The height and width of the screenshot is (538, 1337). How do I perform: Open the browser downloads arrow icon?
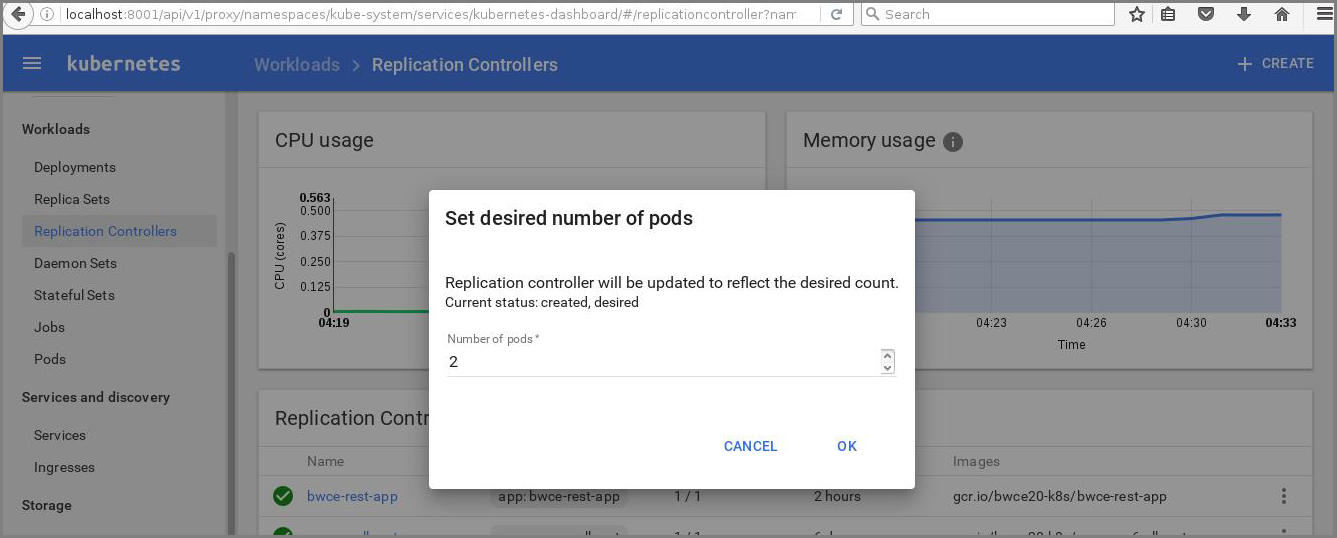(1244, 15)
